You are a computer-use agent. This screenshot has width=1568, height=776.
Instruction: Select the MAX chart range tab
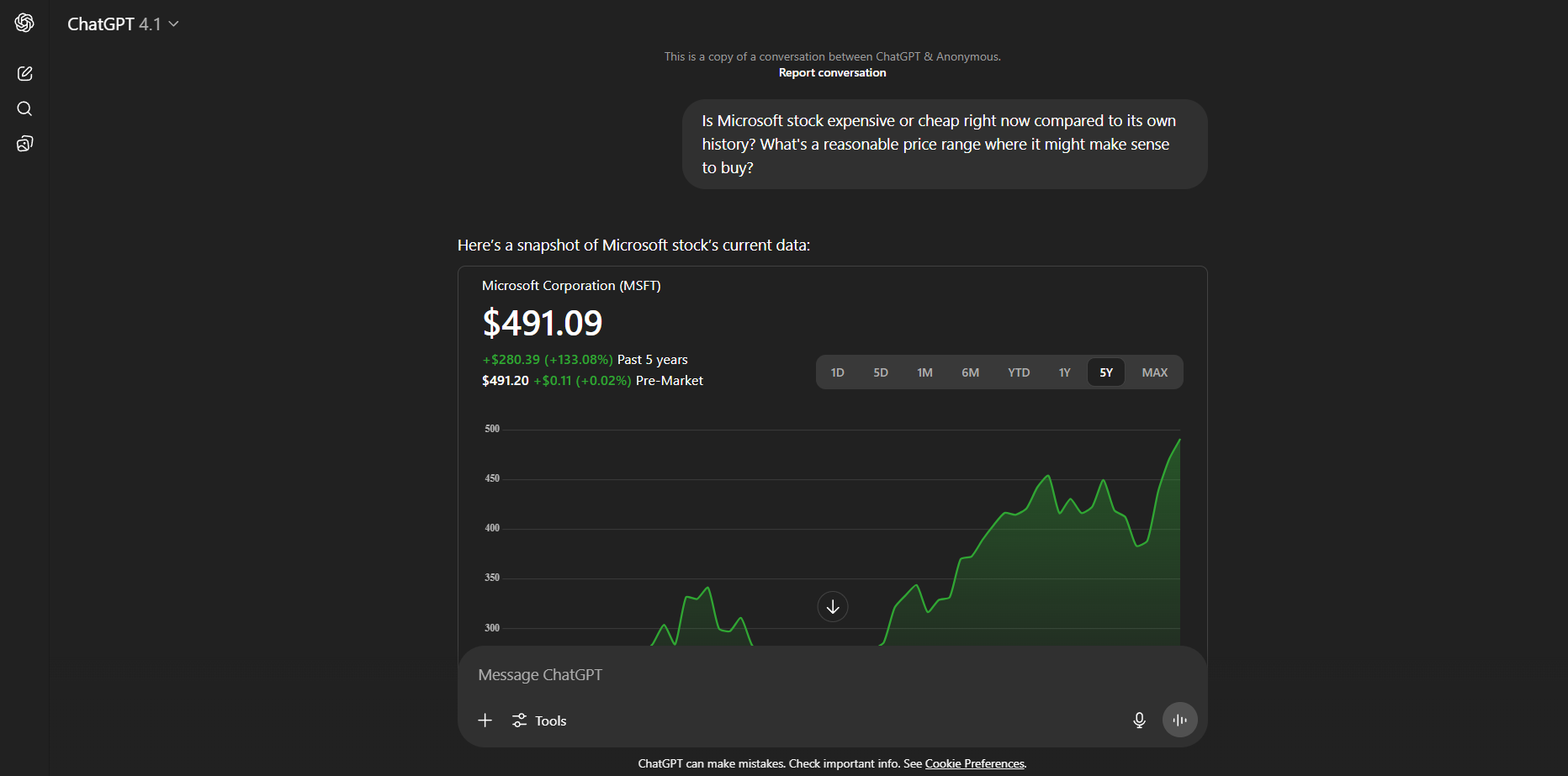[x=1154, y=372]
